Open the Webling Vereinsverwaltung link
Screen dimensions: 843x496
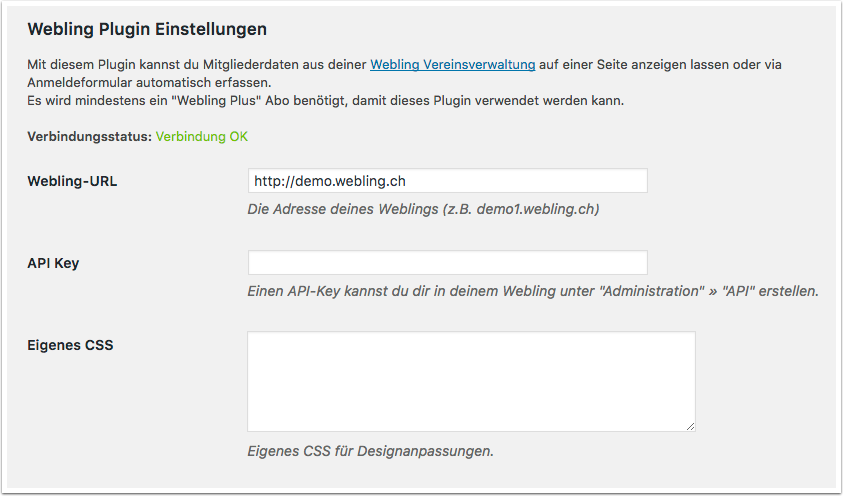click(x=452, y=64)
